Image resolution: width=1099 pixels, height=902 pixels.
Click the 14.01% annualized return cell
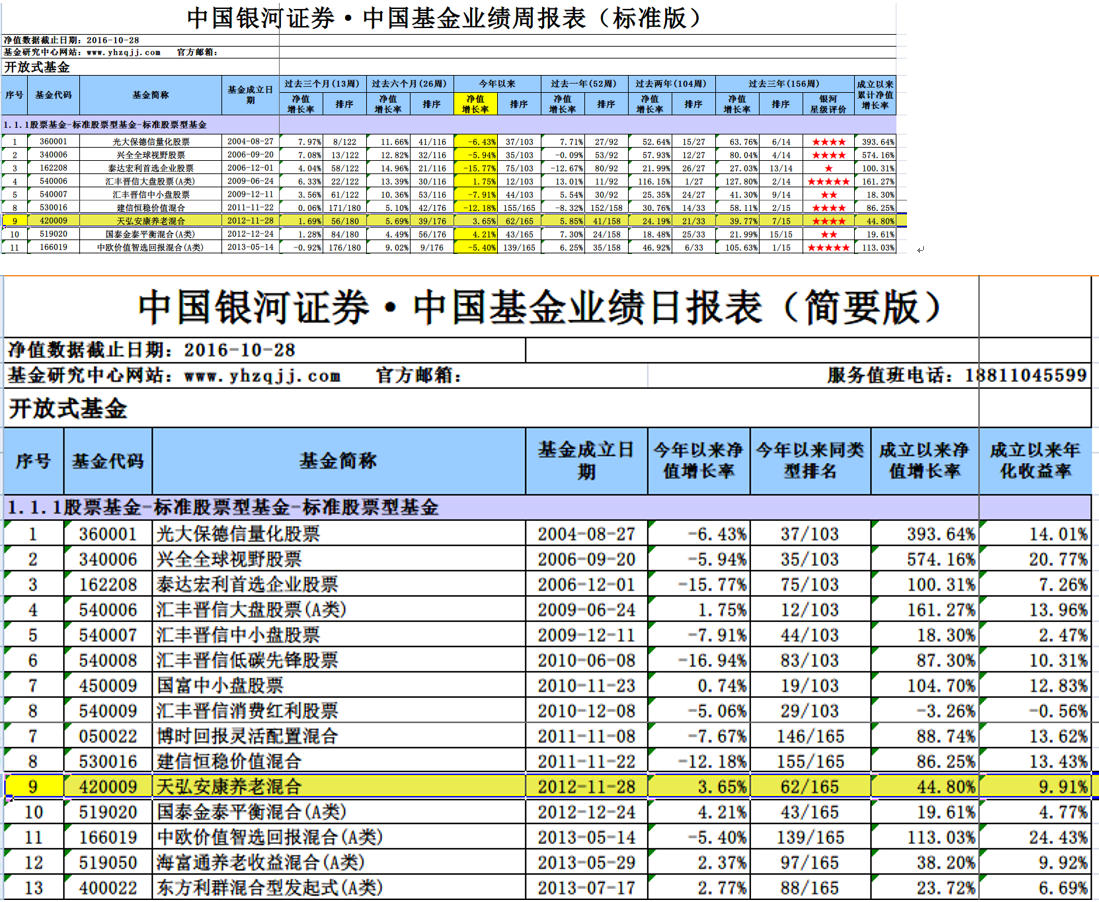point(1035,534)
